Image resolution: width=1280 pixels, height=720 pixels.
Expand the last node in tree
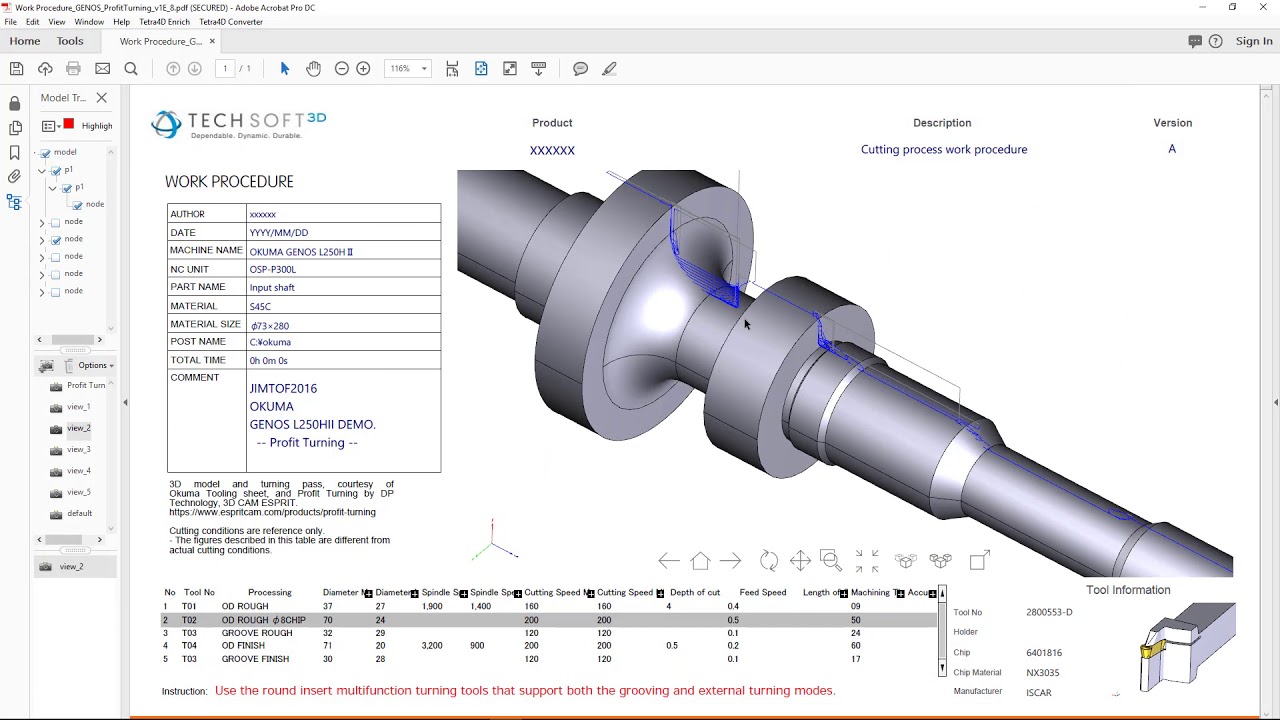point(42,292)
